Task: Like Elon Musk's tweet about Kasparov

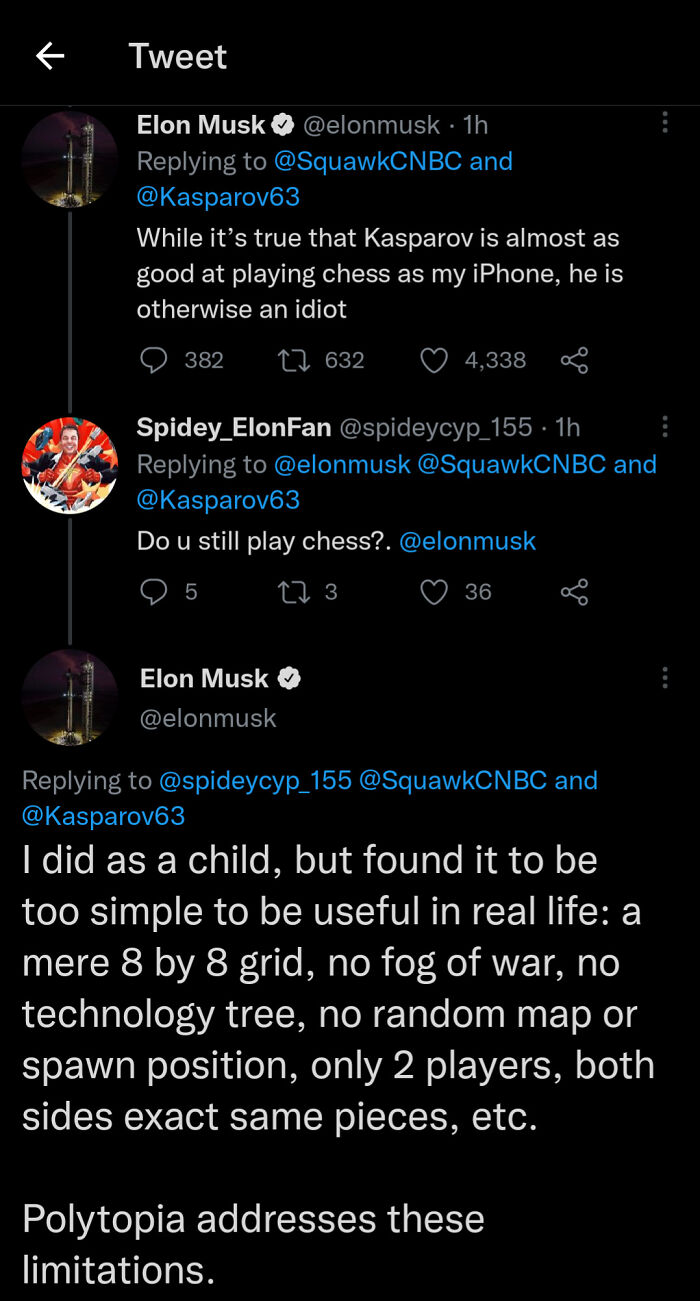Action: 435,360
